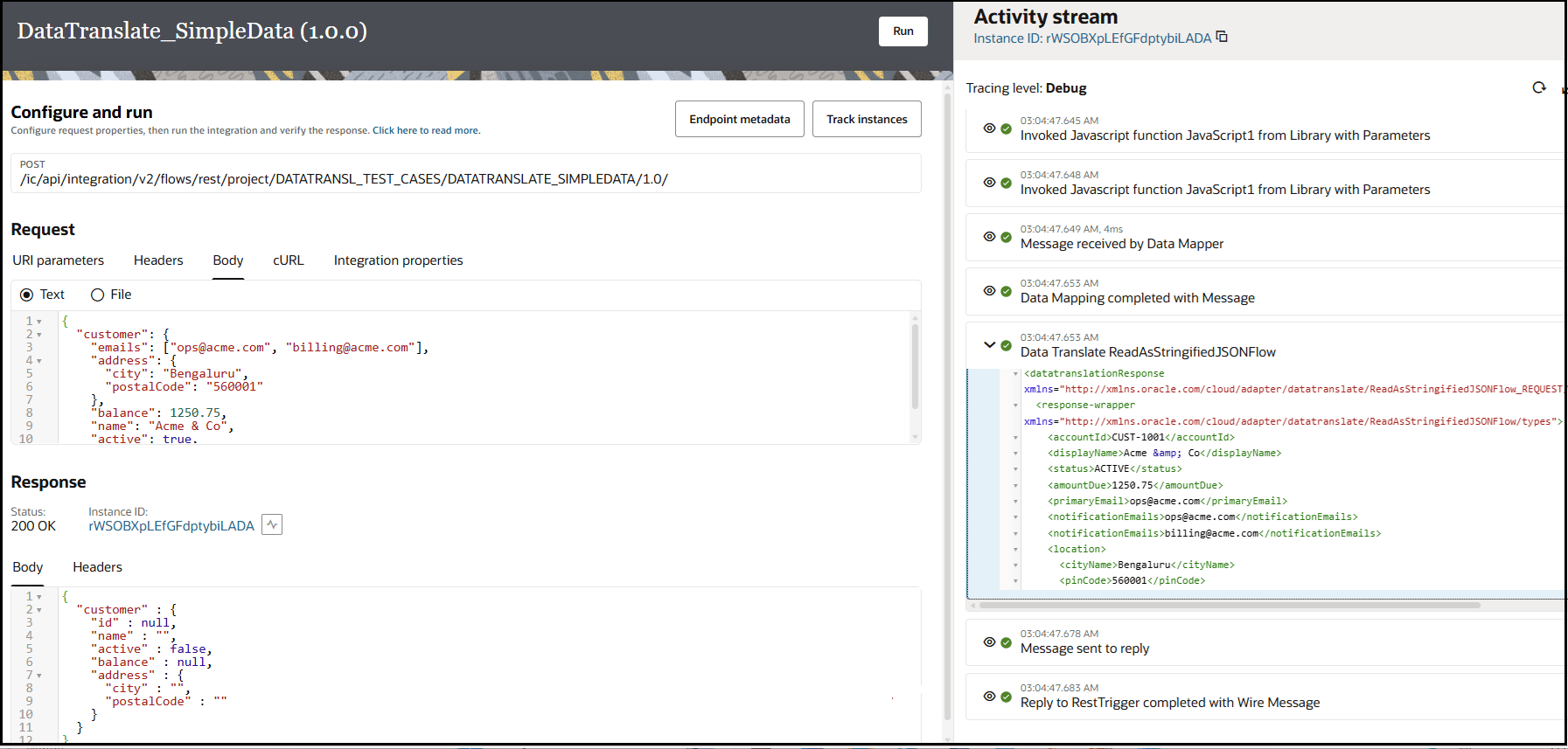This screenshot has height=749, width=1568.
Task: Fold request body line 1
Action: (x=39, y=322)
